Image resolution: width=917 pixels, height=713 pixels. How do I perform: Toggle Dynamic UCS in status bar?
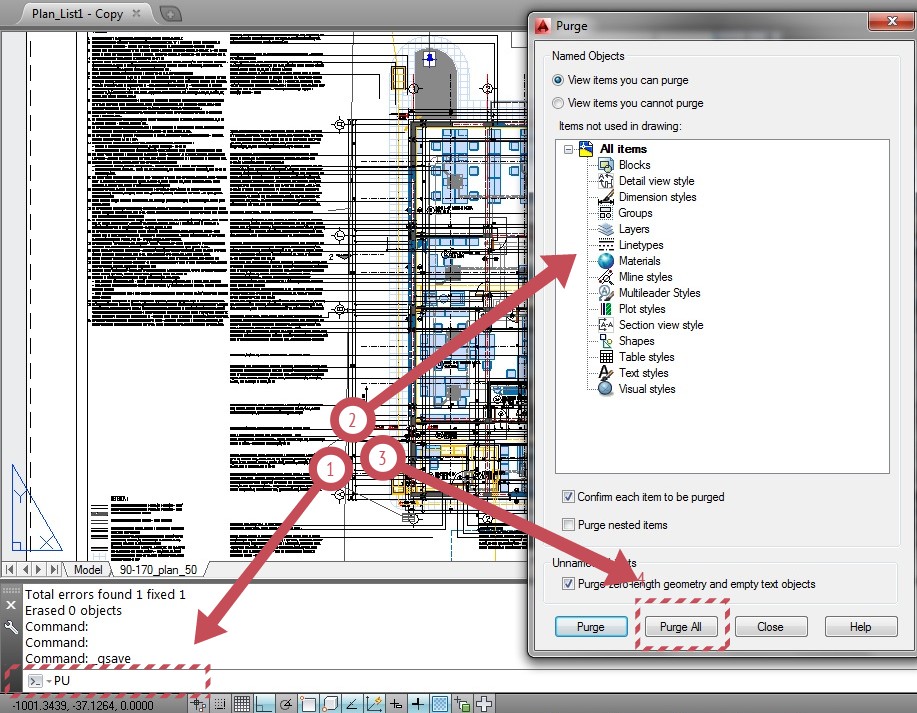point(374,704)
